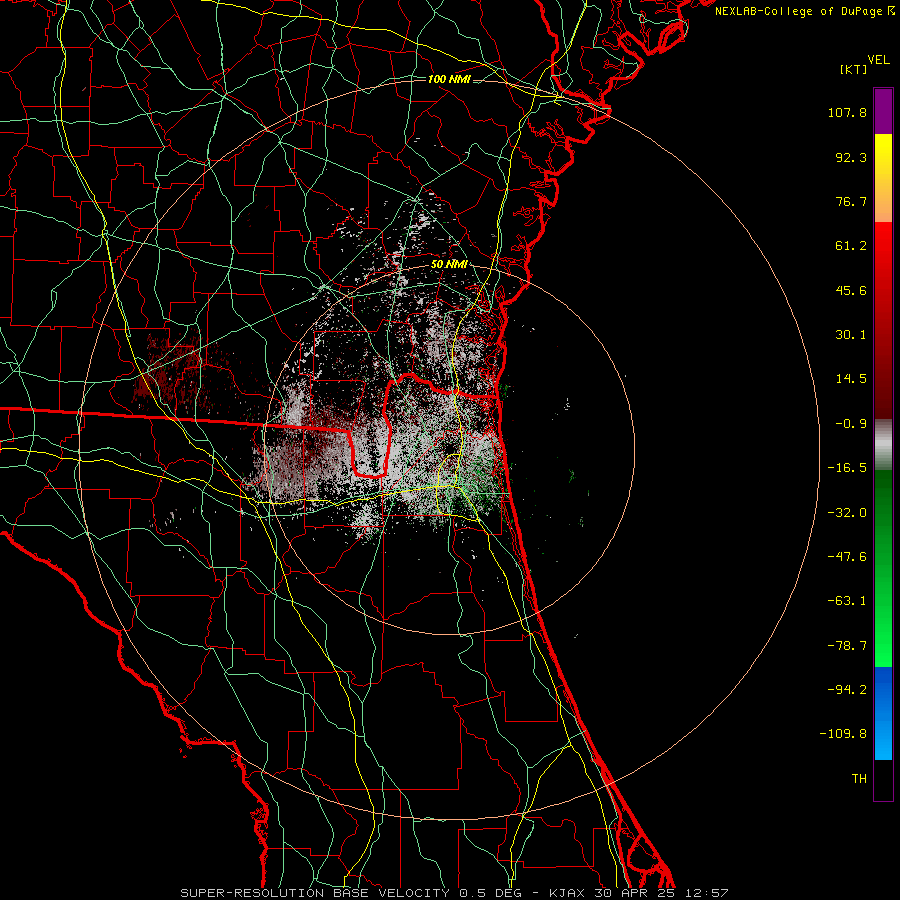Click the -94.2 value on velocity scale
900x900 pixels.
point(847,690)
